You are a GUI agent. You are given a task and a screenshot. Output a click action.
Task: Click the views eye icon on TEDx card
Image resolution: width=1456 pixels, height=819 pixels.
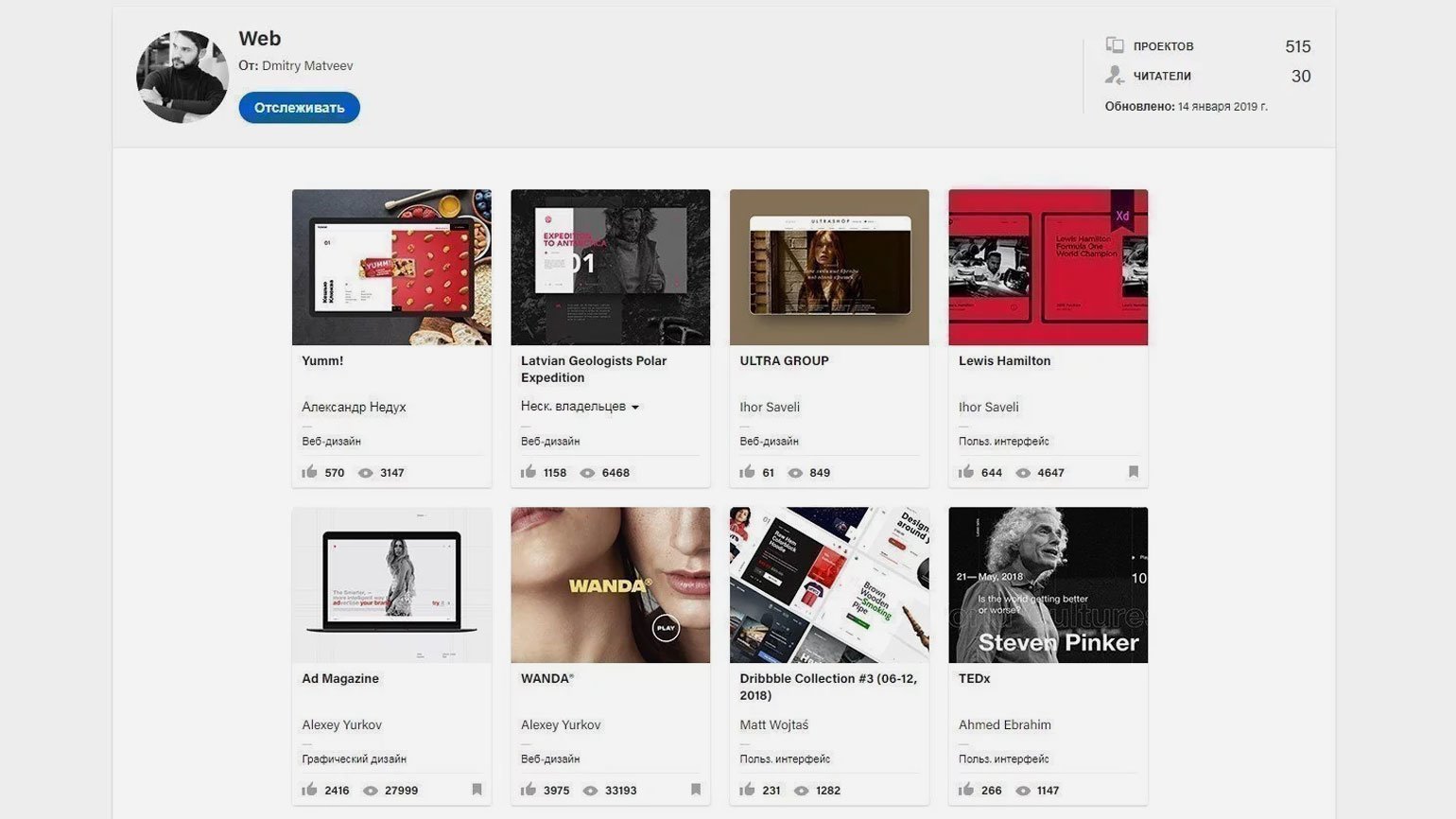[x=1022, y=791]
